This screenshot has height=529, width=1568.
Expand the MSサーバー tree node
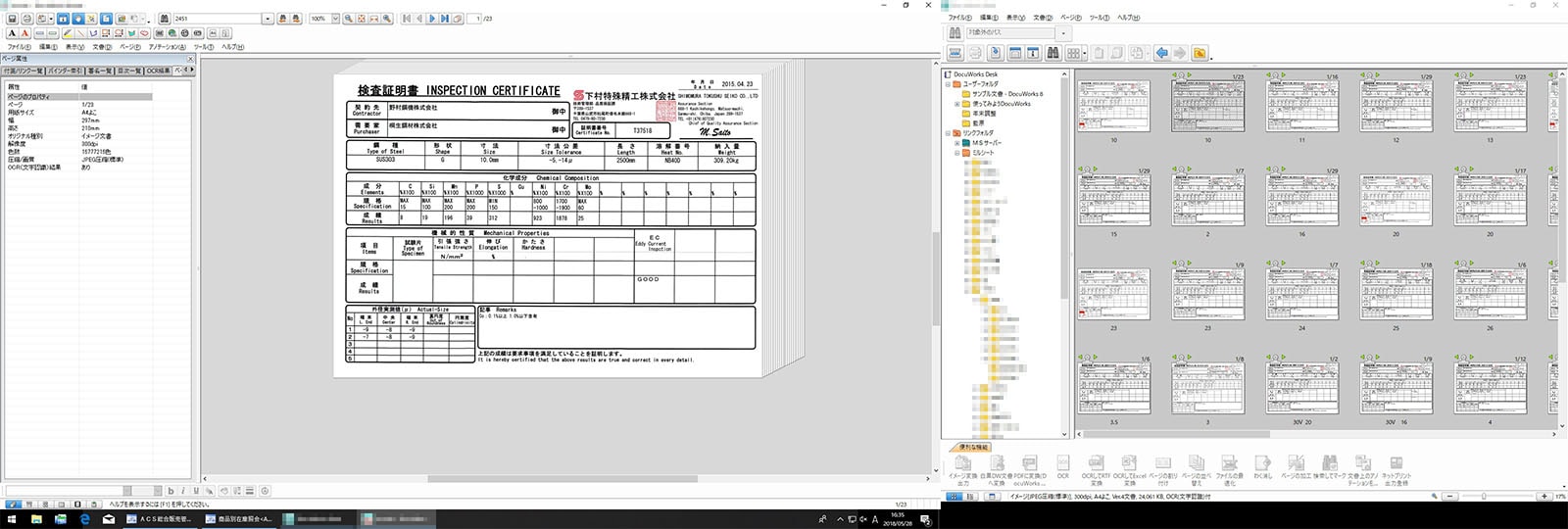[957, 143]
